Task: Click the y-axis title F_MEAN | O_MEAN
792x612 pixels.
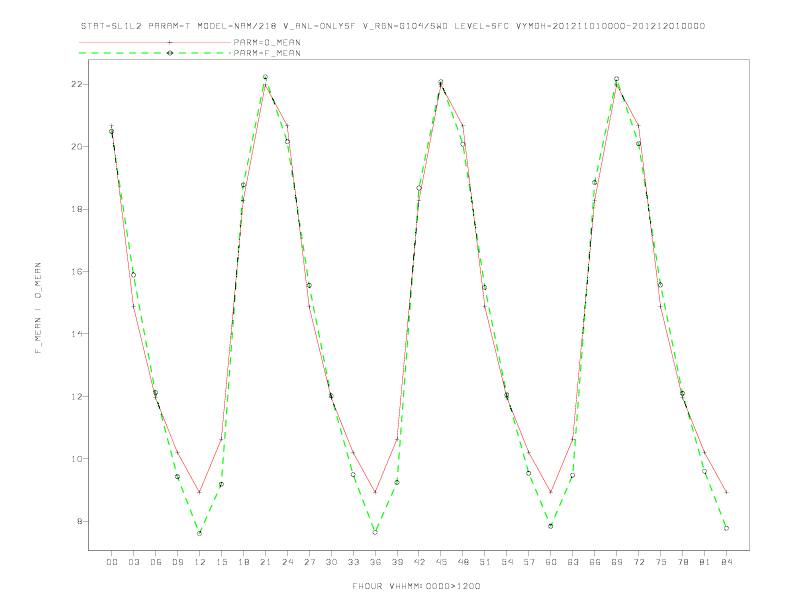Action: [38, 308]
